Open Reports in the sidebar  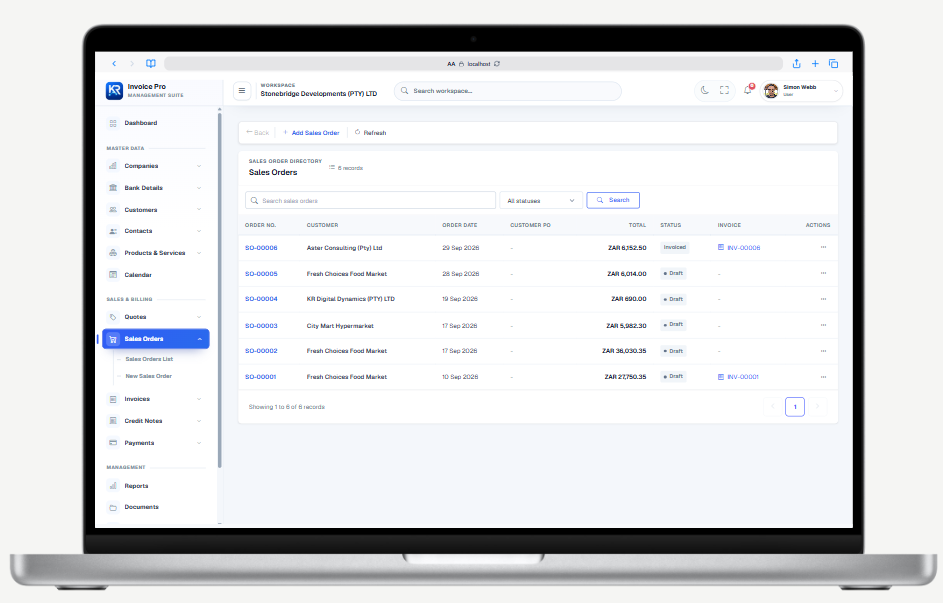point(156,486)
